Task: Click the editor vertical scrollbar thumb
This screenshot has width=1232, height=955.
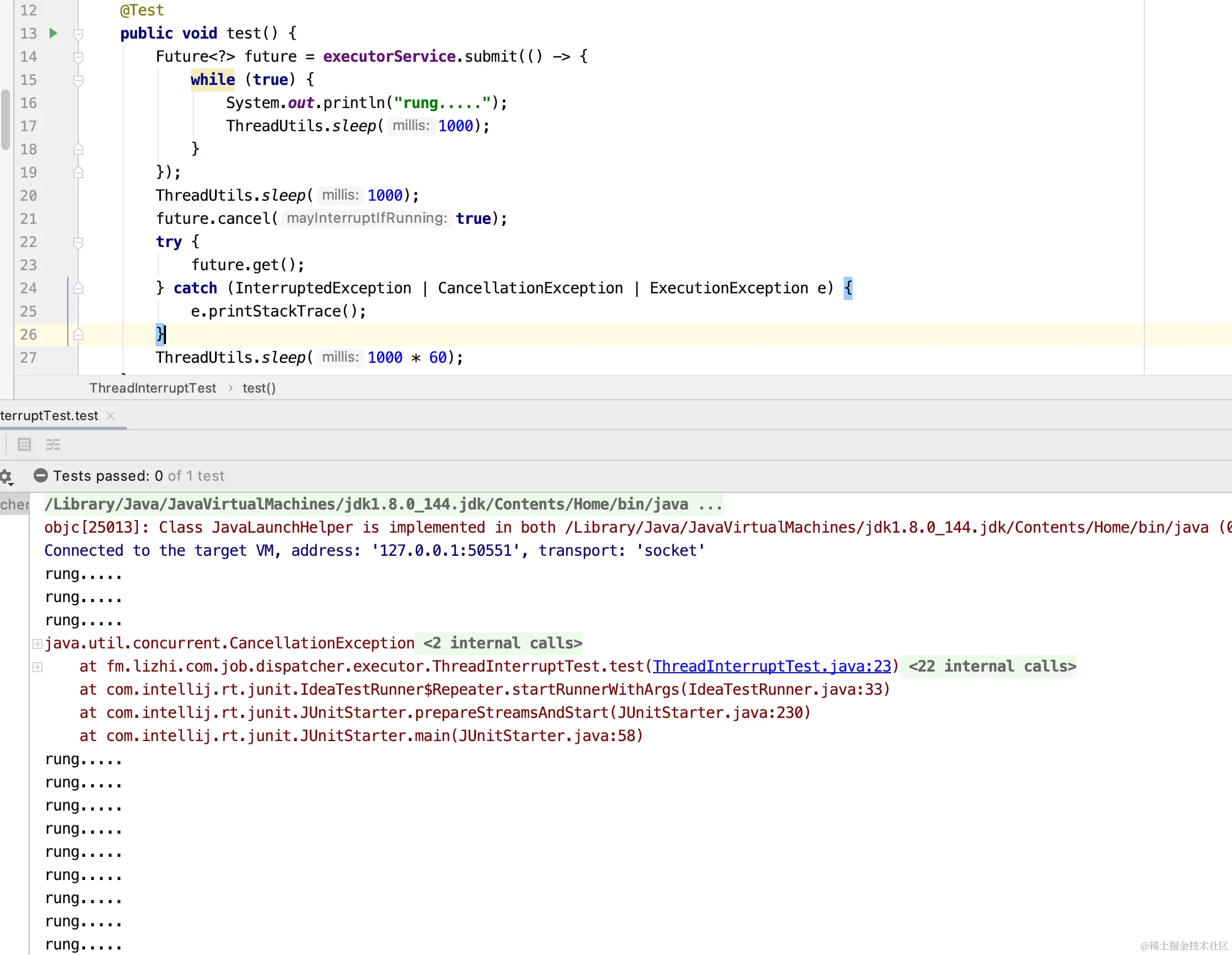Action: (x=6, y=119)
